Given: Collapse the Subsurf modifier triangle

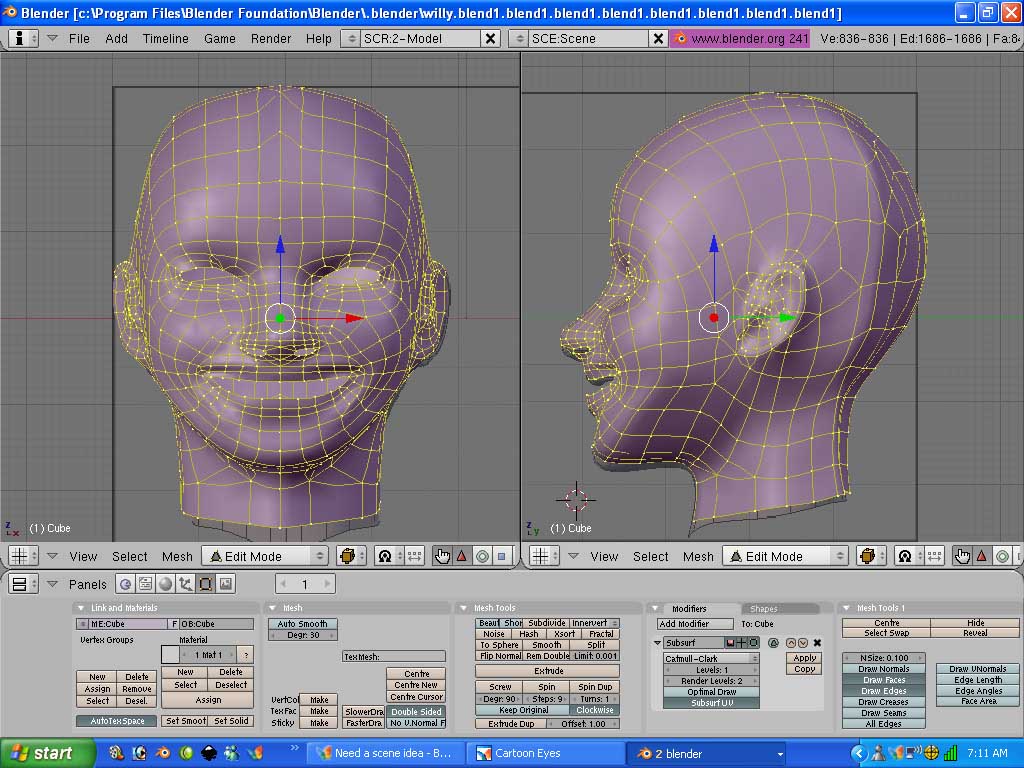Looking at the screenshot, I should [657, 643].
